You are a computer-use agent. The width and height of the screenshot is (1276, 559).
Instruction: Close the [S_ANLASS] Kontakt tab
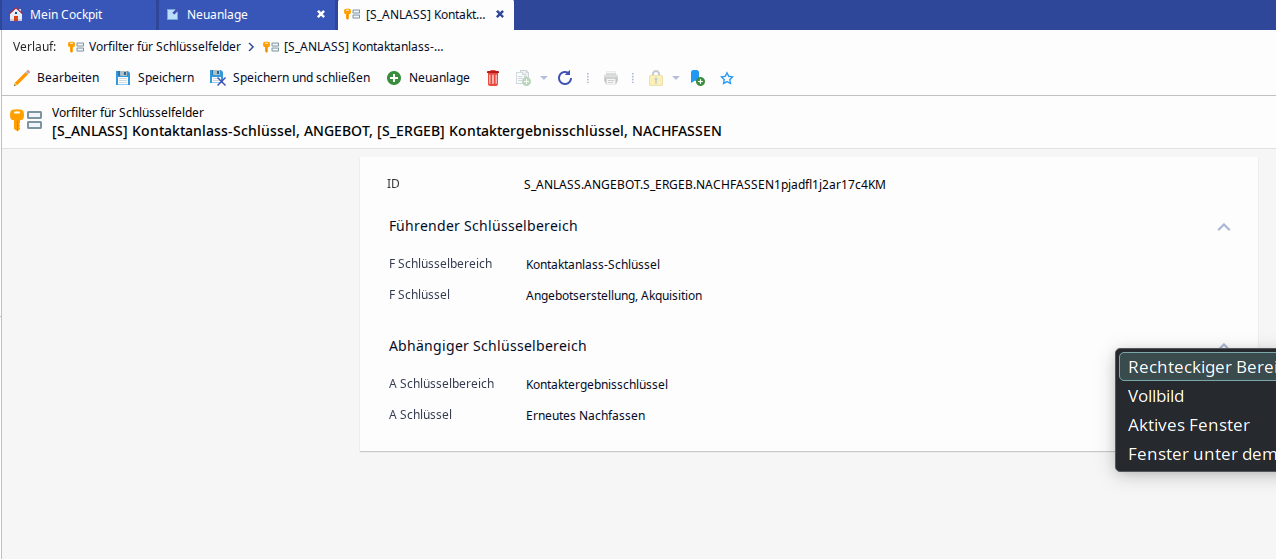click(x=500, y=15)
